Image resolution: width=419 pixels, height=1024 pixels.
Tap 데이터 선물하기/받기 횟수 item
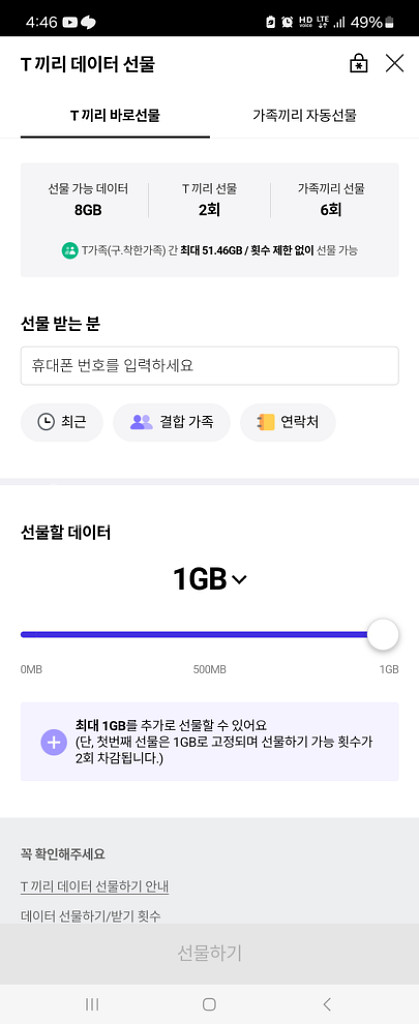[91, 916]
